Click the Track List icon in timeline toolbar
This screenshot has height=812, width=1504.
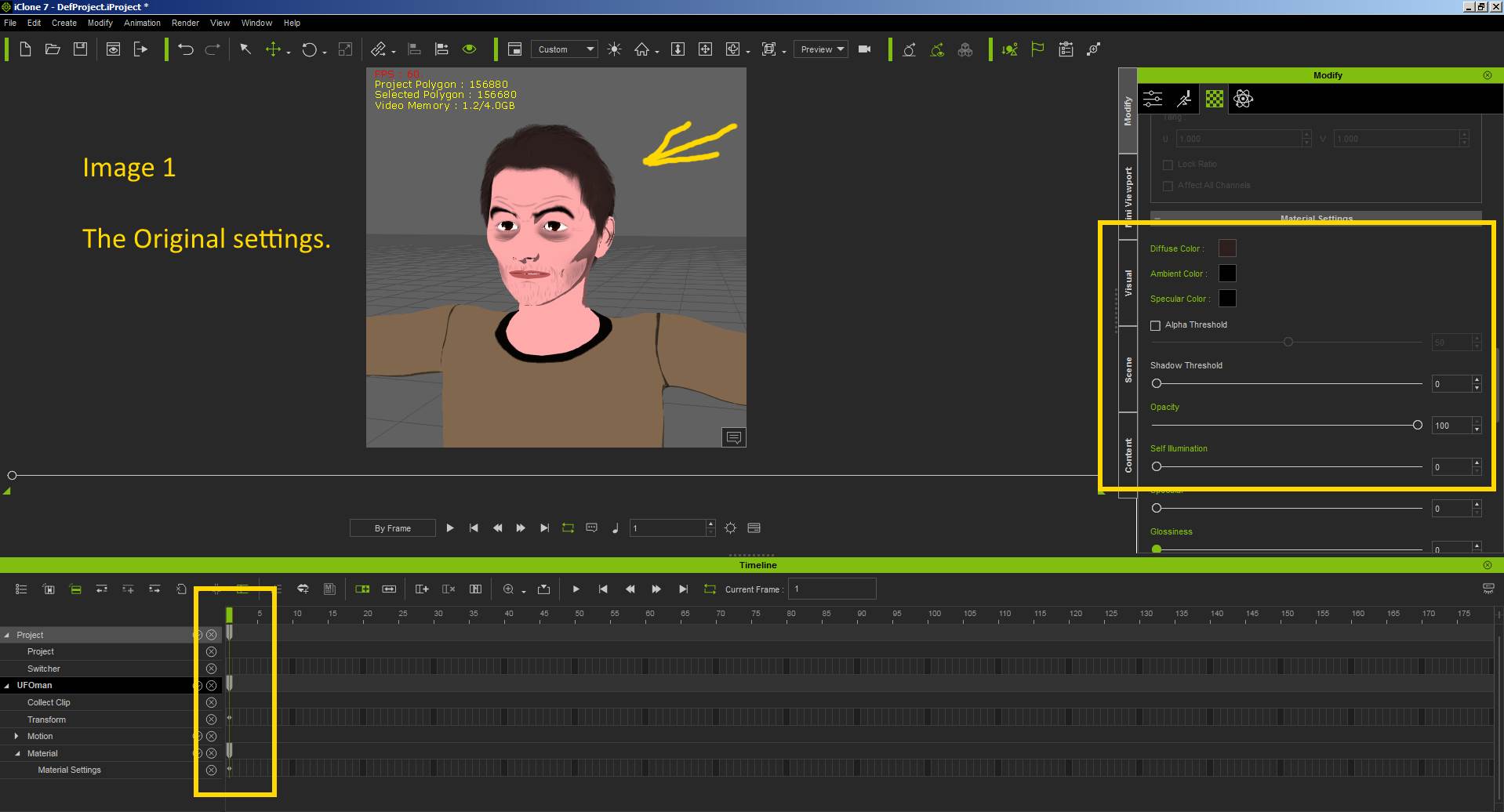coord(21,589)
